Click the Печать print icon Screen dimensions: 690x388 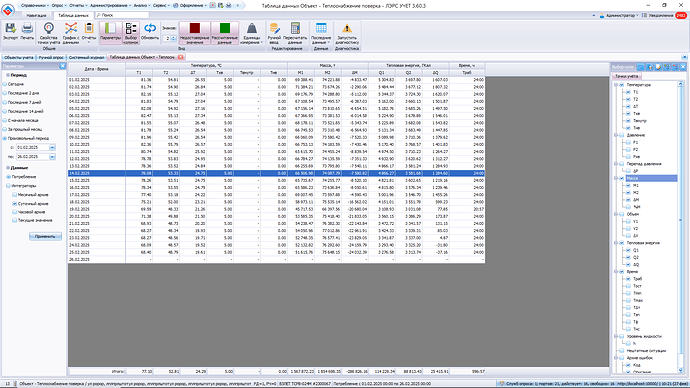click(x=27, y=32)
